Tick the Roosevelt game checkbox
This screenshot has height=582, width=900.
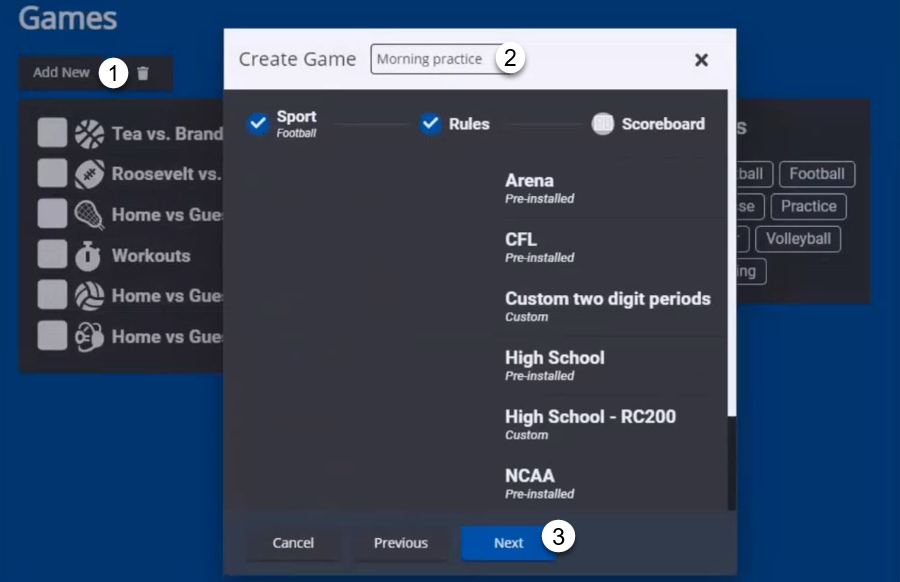(x=52, y=174)
